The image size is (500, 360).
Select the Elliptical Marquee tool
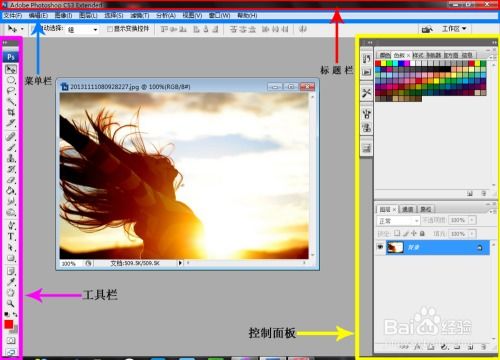click(x=11, y=80)
